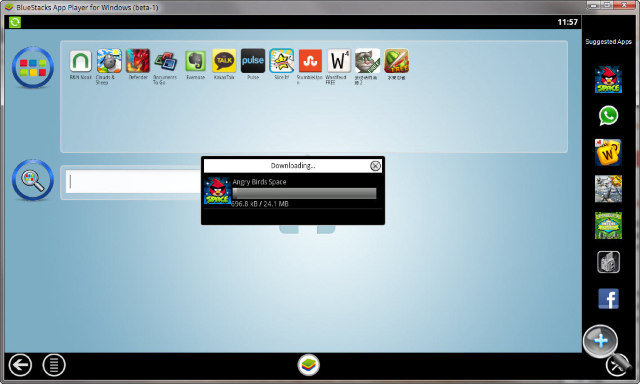Click the BlueStacks home logo button
The image size is (640, 384).
(309, 365)
